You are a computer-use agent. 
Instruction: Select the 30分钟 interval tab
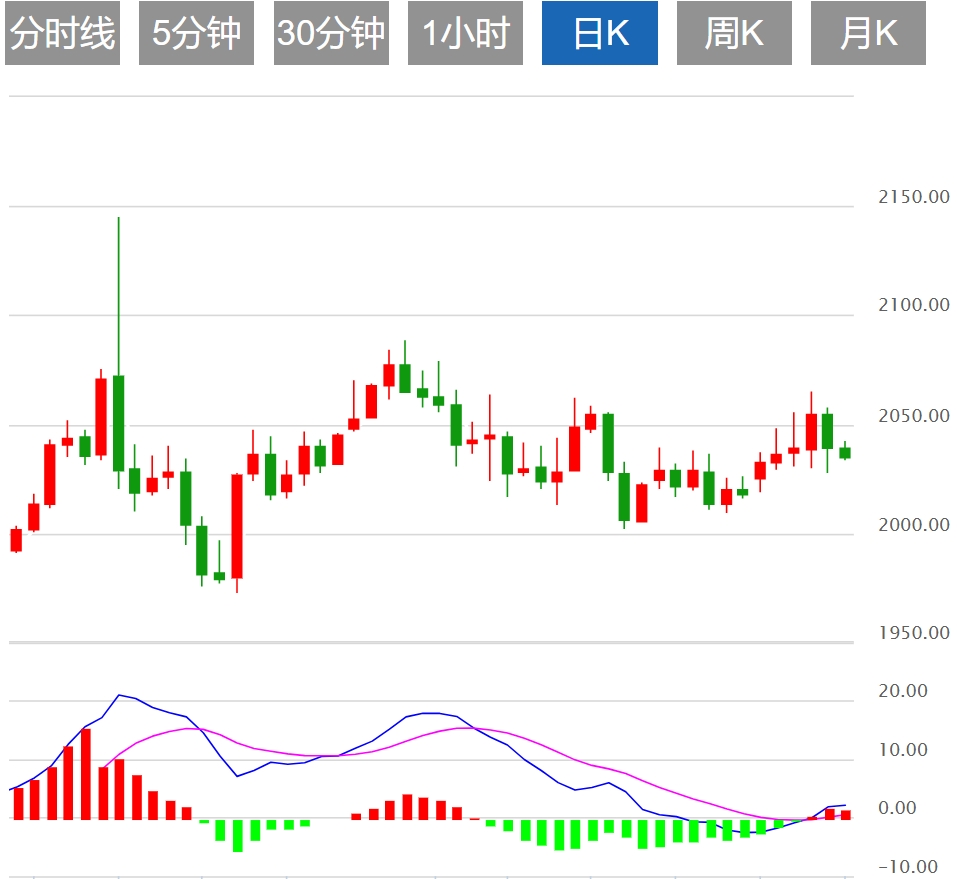(x=331, y=33)
